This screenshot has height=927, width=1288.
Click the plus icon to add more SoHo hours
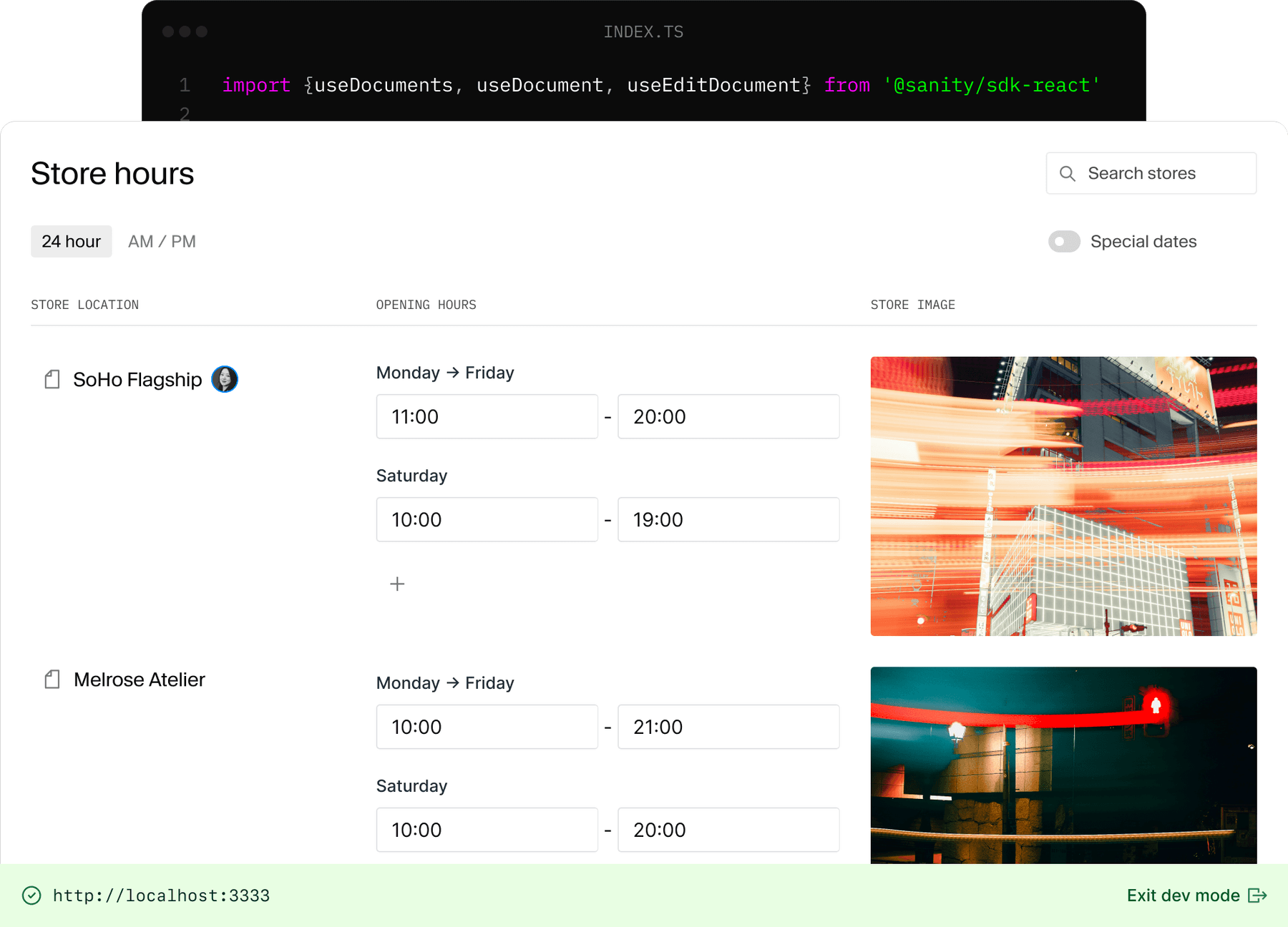pyautogui.click(x=397, y=584)
